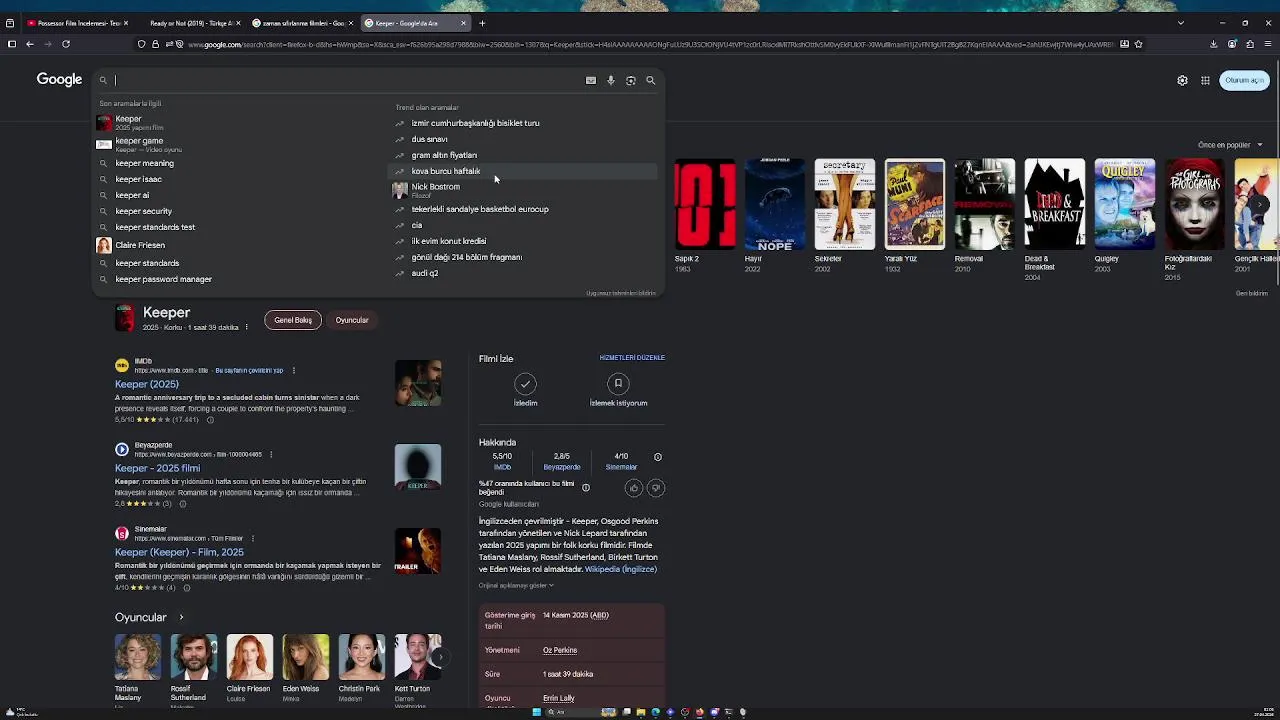
Task: Click the Genel Bakış chip
Action: point(293,320)
